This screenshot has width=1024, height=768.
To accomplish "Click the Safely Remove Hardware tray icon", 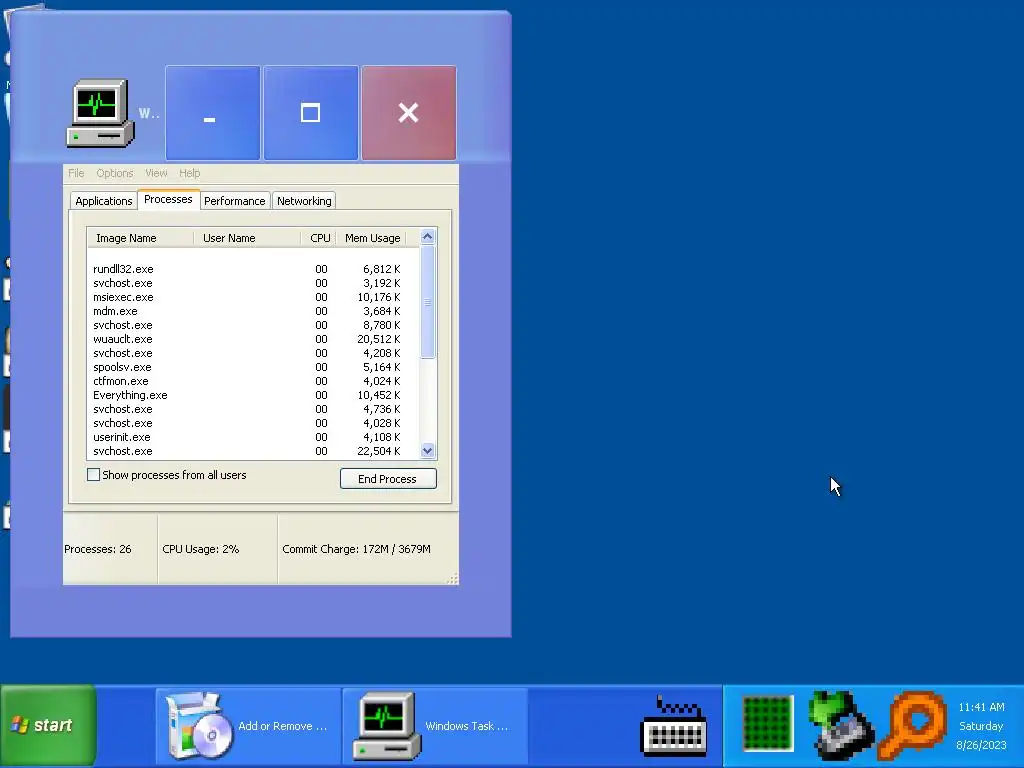I will coord(840,725).
